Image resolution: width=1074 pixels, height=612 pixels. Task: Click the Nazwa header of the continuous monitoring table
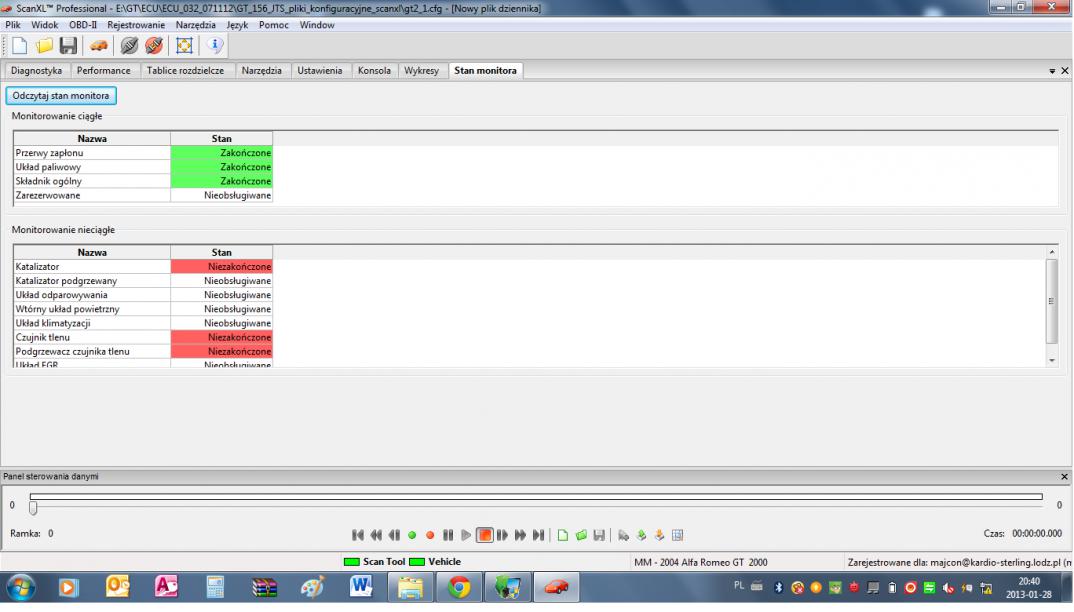tap(92, 138)
